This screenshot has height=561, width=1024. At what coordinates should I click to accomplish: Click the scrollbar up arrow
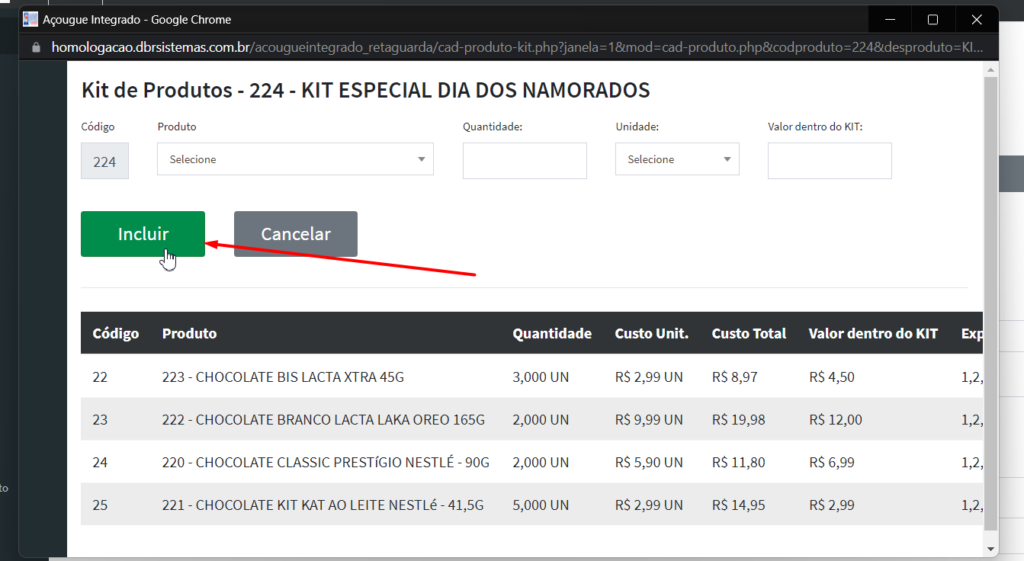(x=990, y=68)
